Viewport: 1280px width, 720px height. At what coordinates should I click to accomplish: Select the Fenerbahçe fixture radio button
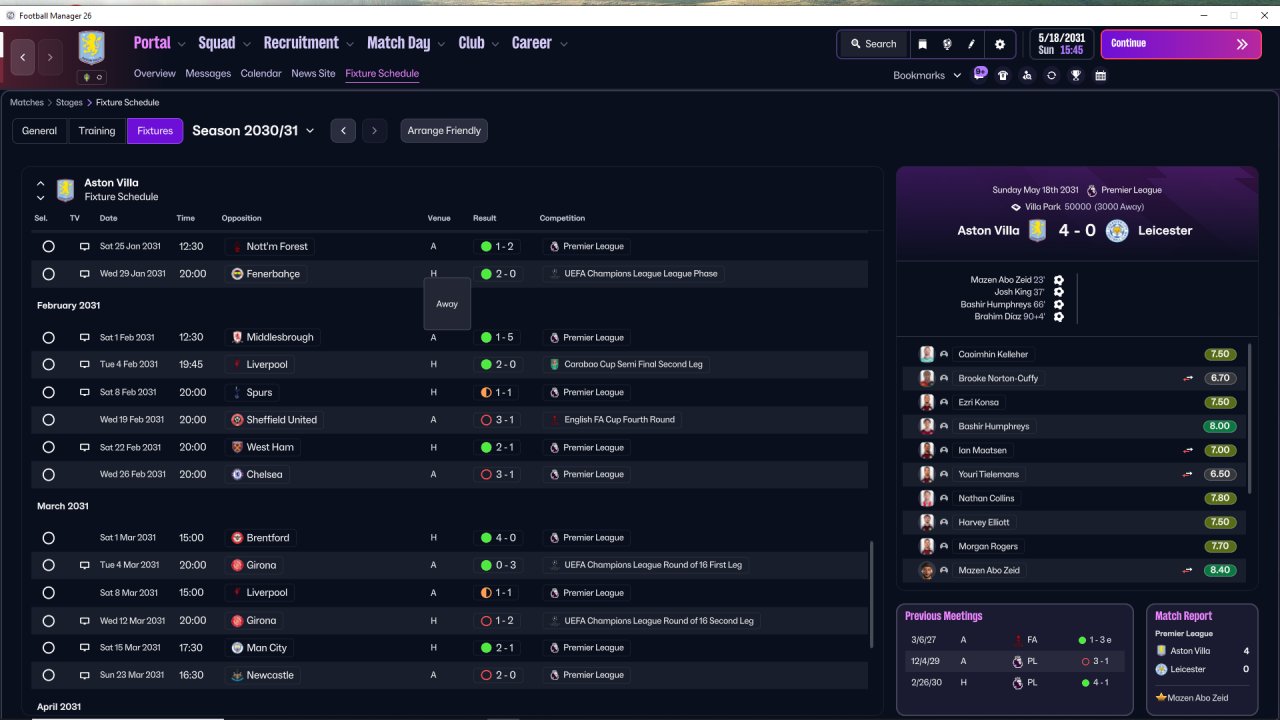pyautogui.click(x=48, y=274)
